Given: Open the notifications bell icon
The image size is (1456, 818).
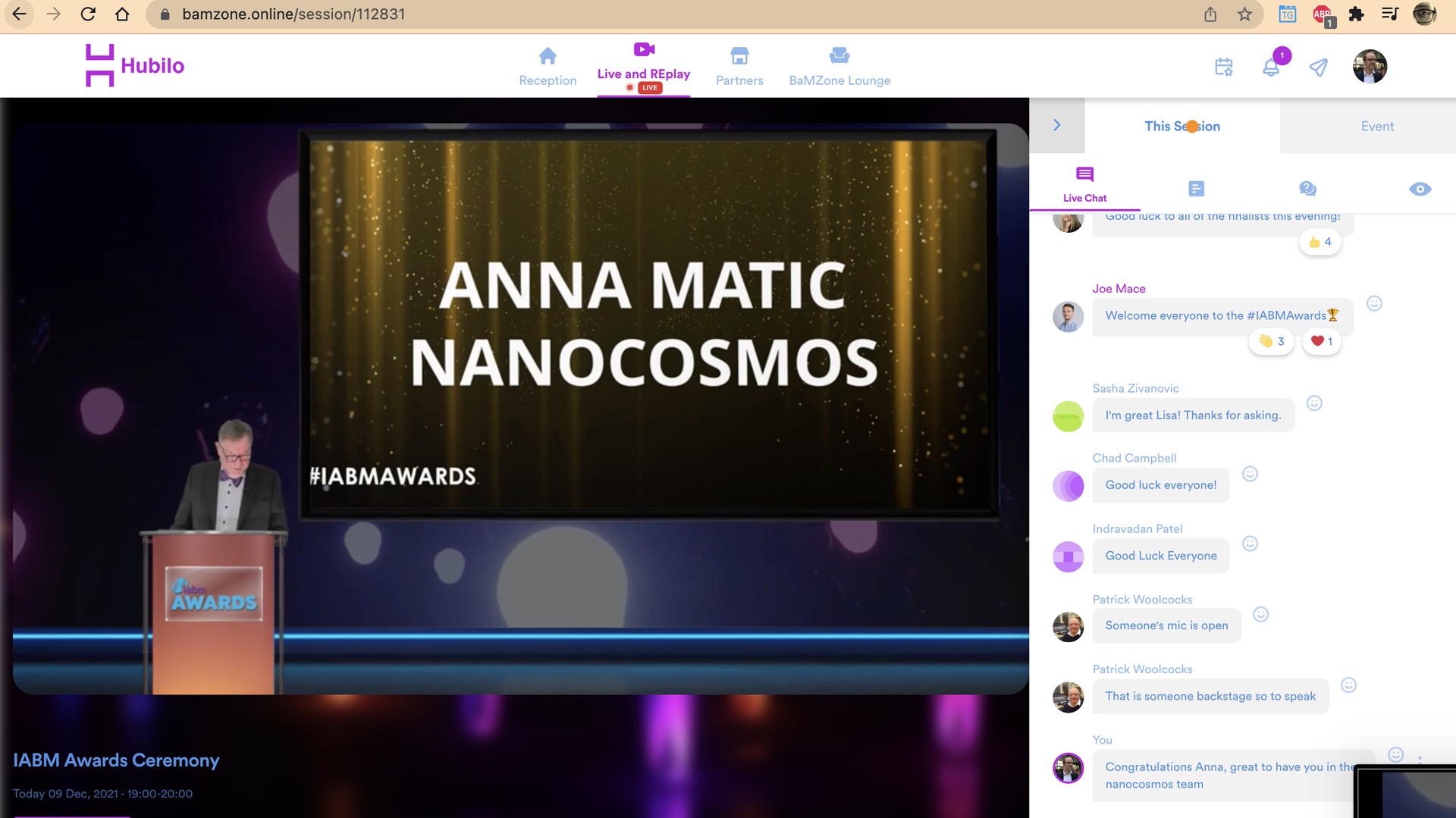Looking at the screenshot, I should [x=1271, y=67].
